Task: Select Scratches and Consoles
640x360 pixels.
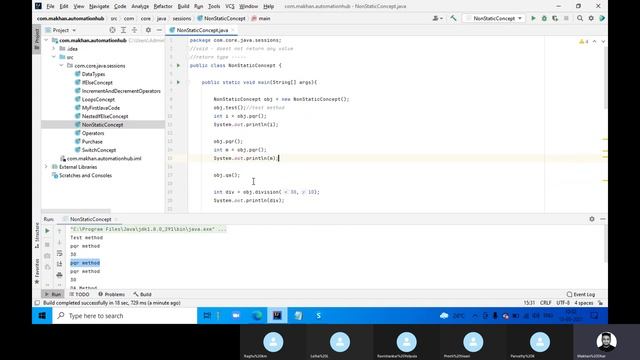Action: click(x=85, y=176)
